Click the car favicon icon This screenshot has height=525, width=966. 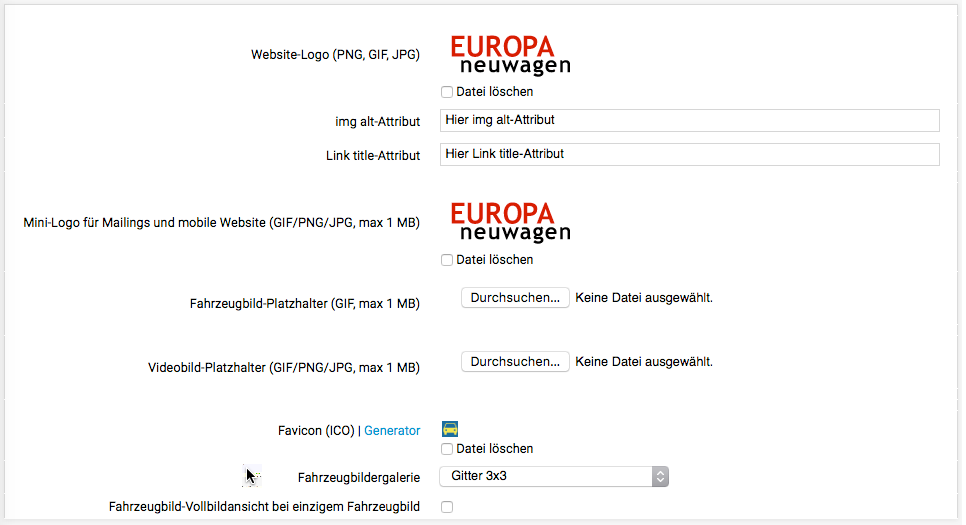pos(450,429)
